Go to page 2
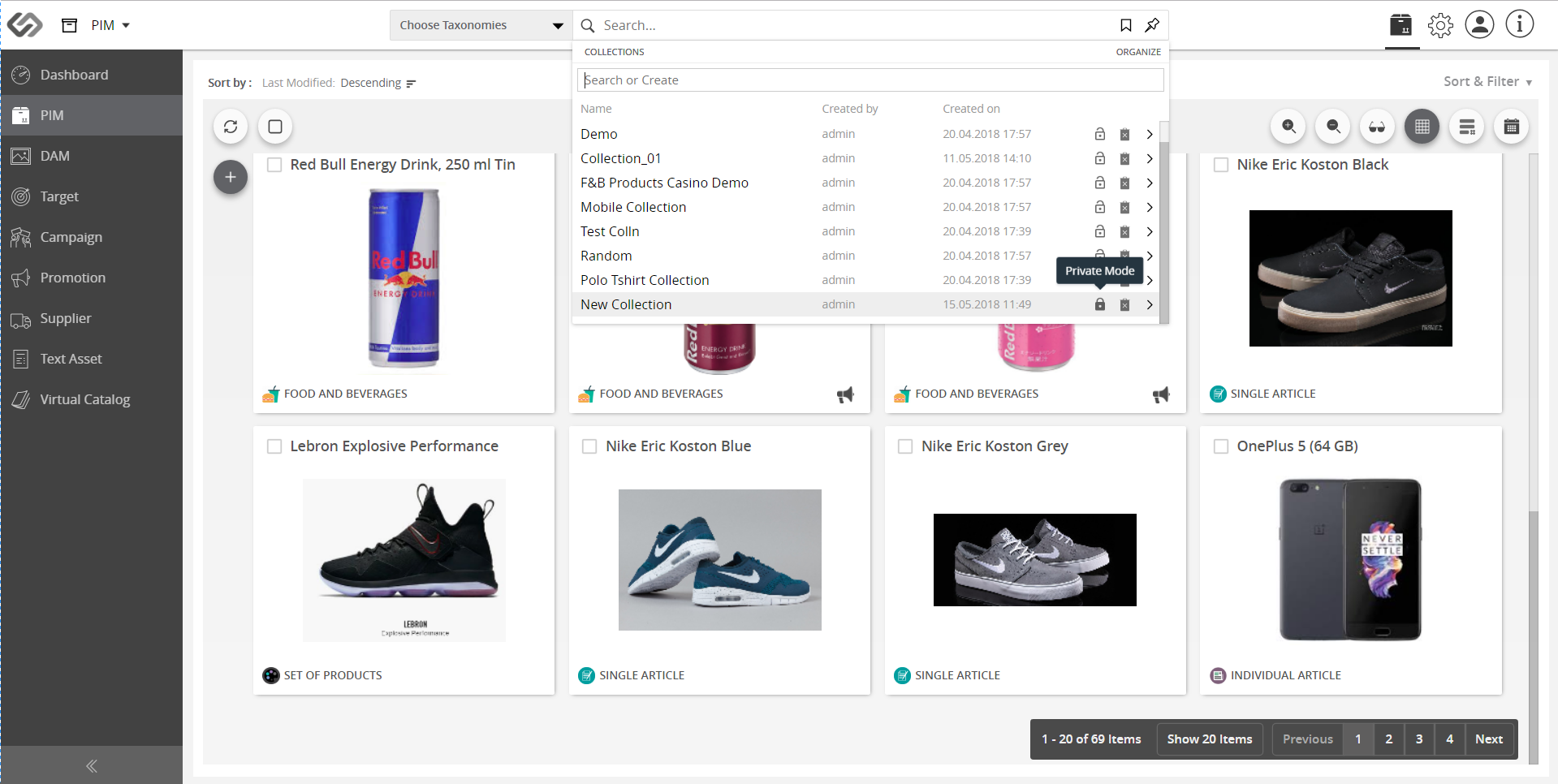 pos(1389,739)
